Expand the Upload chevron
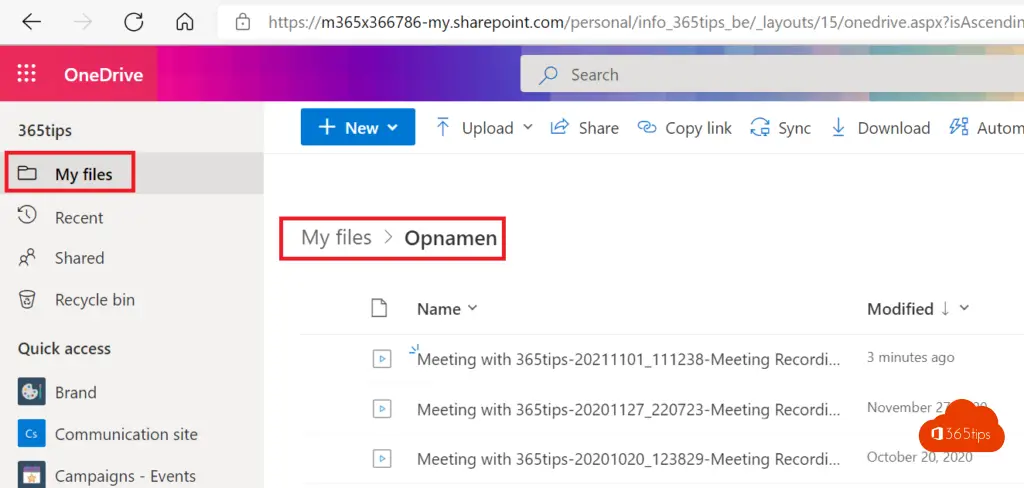Screen dimensions: 1024x488 point(528,127)
